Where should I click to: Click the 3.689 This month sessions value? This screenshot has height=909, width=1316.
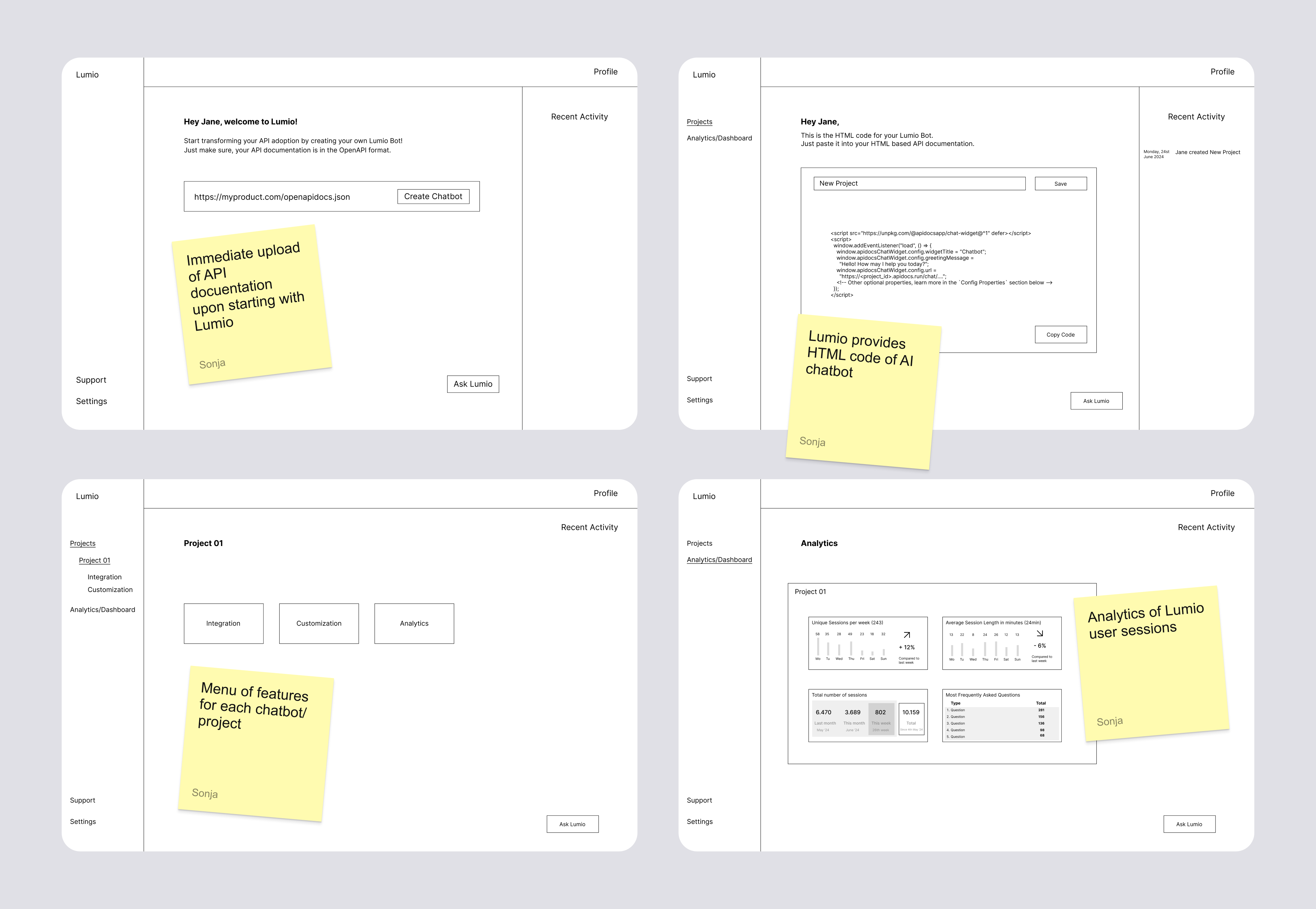tap(852, 712)
